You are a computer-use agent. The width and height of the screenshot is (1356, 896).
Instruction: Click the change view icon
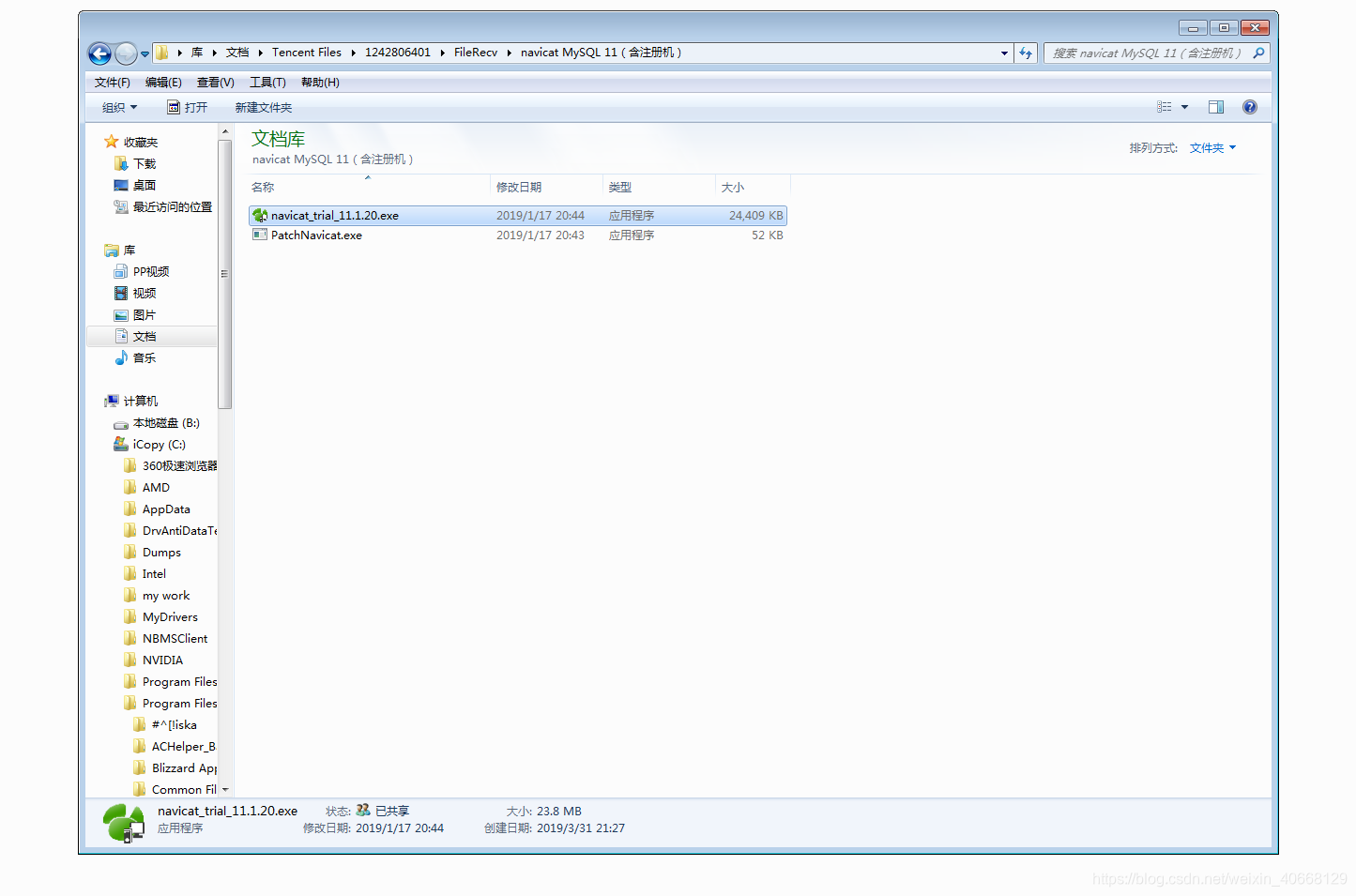[1165, 107]
